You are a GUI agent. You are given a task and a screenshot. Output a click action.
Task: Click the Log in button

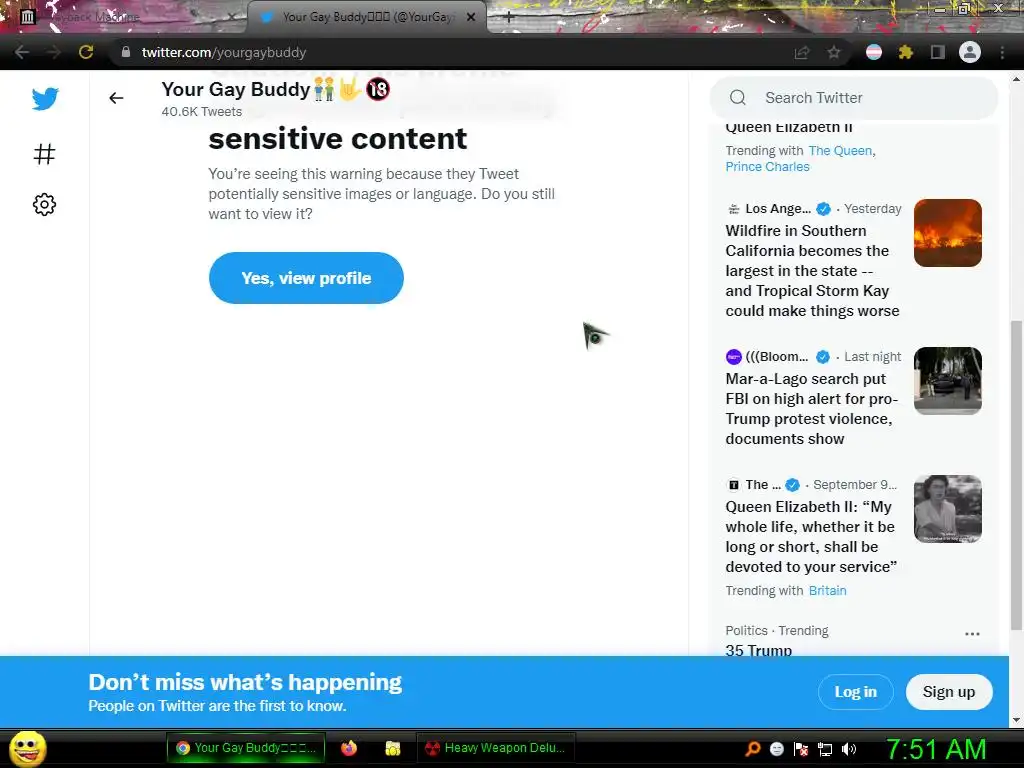pos(856,692)
